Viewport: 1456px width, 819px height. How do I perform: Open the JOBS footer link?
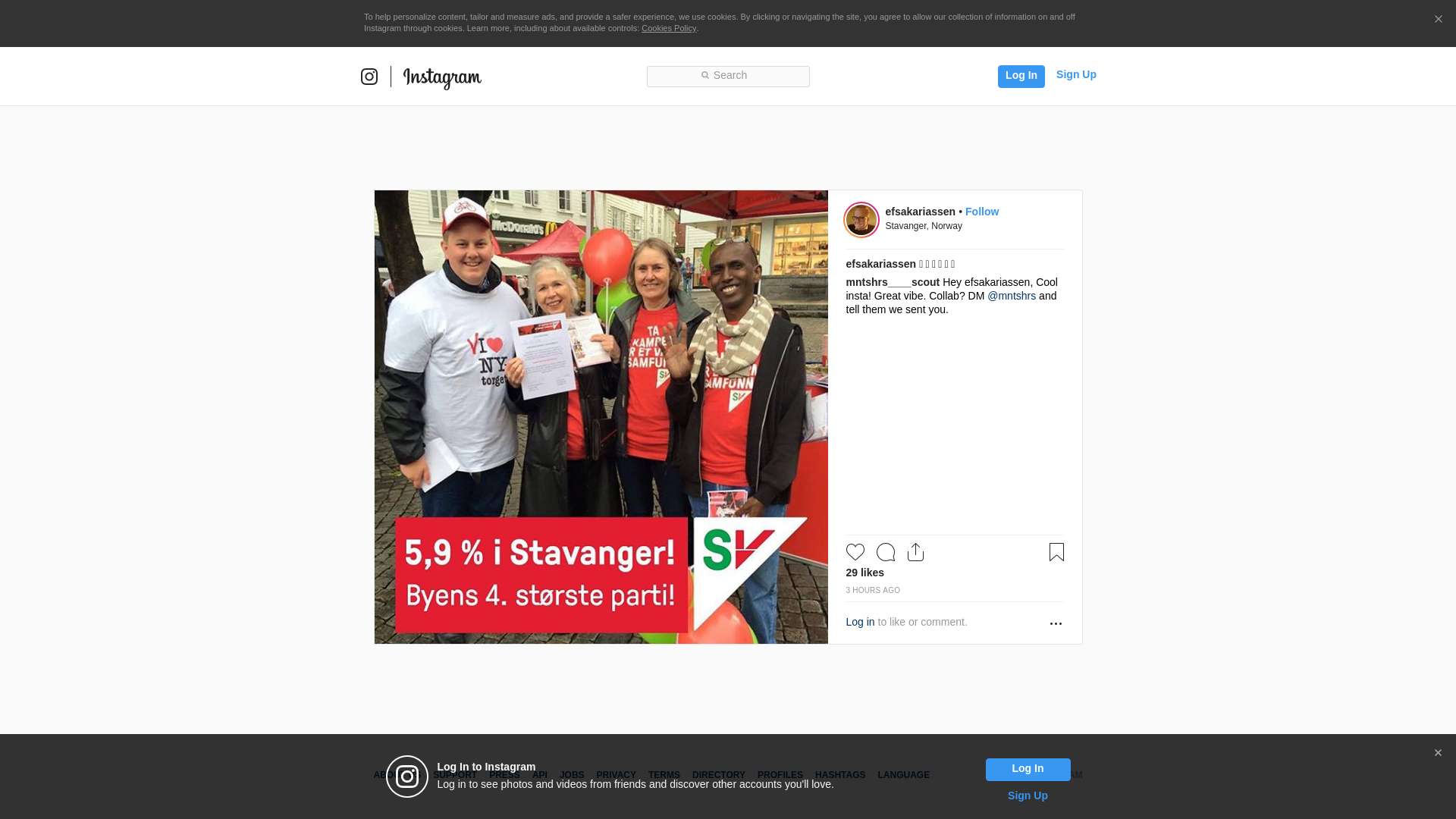(x=572, y=775)
